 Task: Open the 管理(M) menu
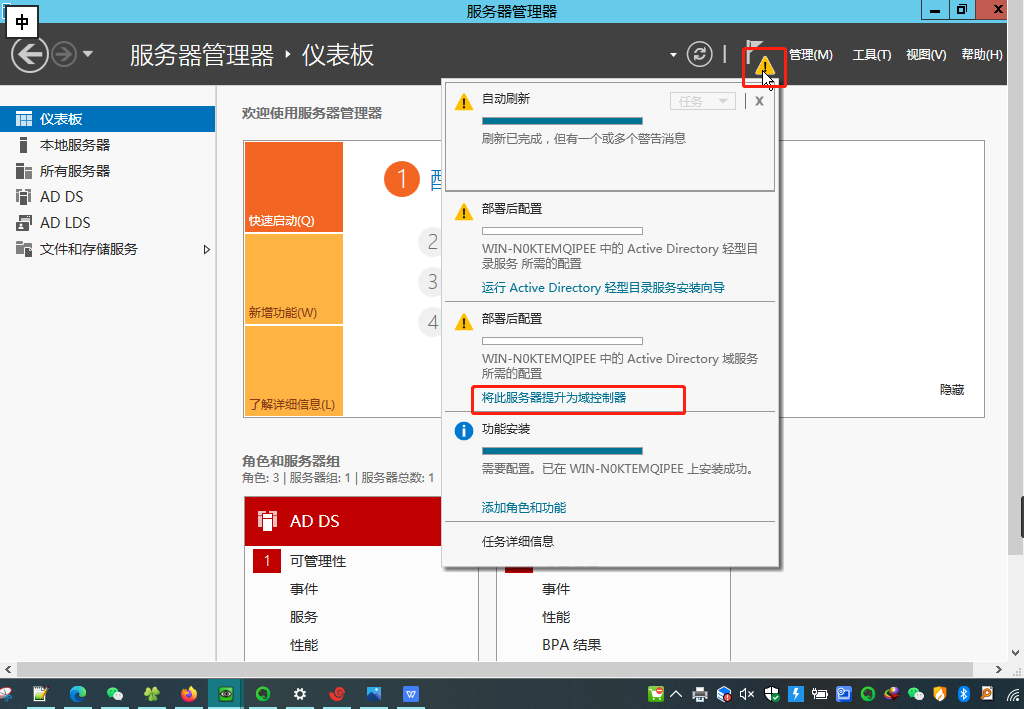[x=811, y=55]
